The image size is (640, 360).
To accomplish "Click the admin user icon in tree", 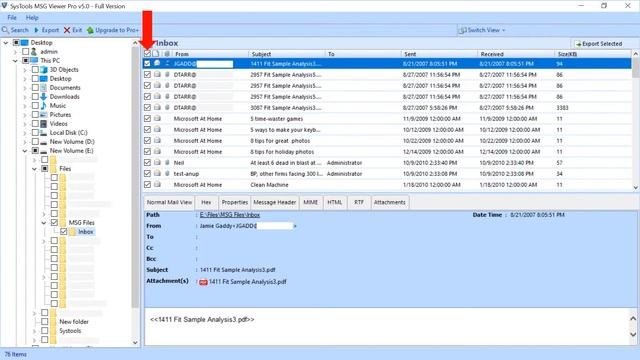I will pos(34,51).
